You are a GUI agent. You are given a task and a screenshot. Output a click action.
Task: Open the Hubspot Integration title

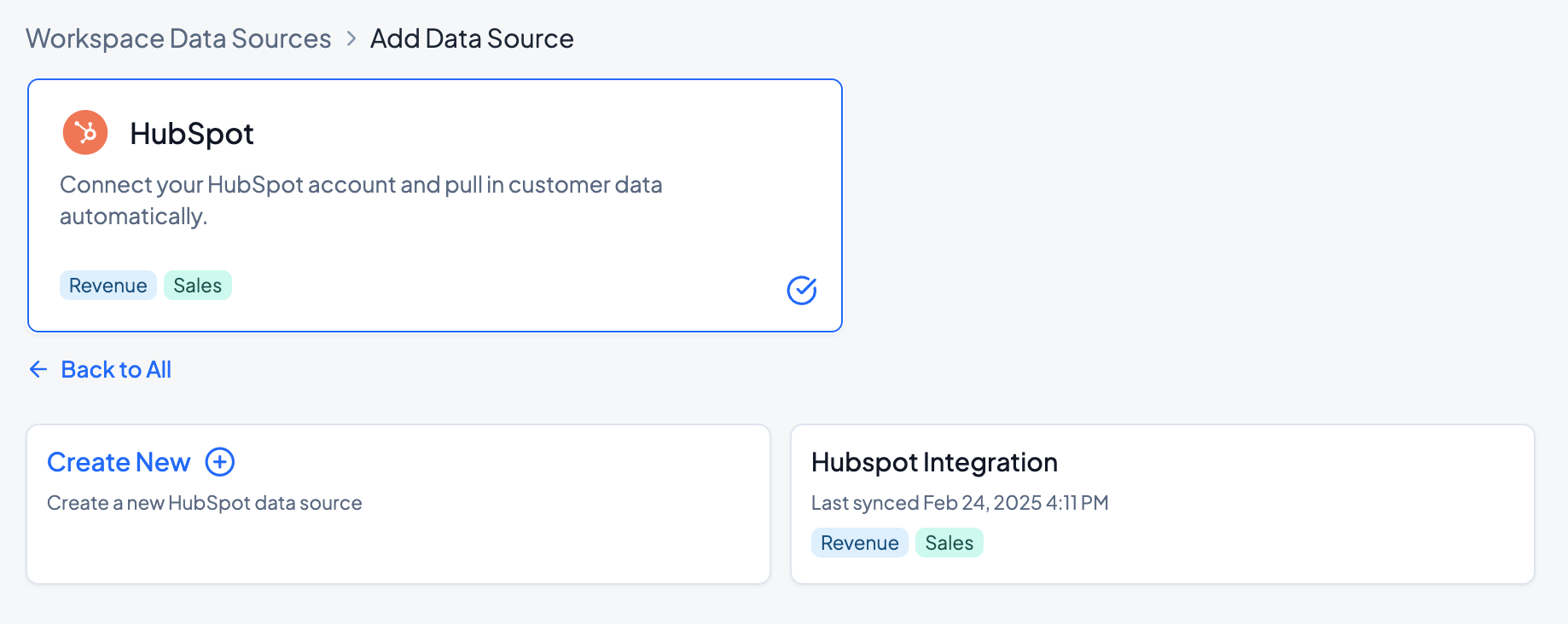tap(934, 462)
